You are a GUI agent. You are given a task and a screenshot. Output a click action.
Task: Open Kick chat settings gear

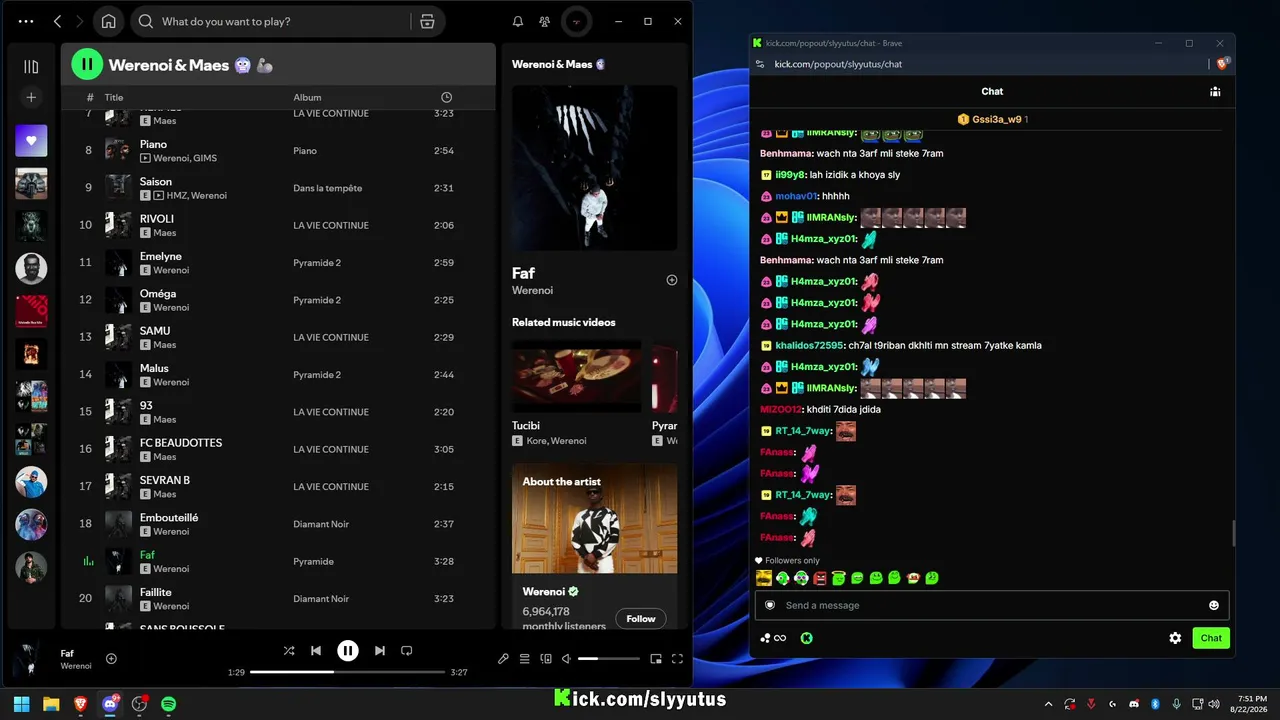coord(1176,638)
